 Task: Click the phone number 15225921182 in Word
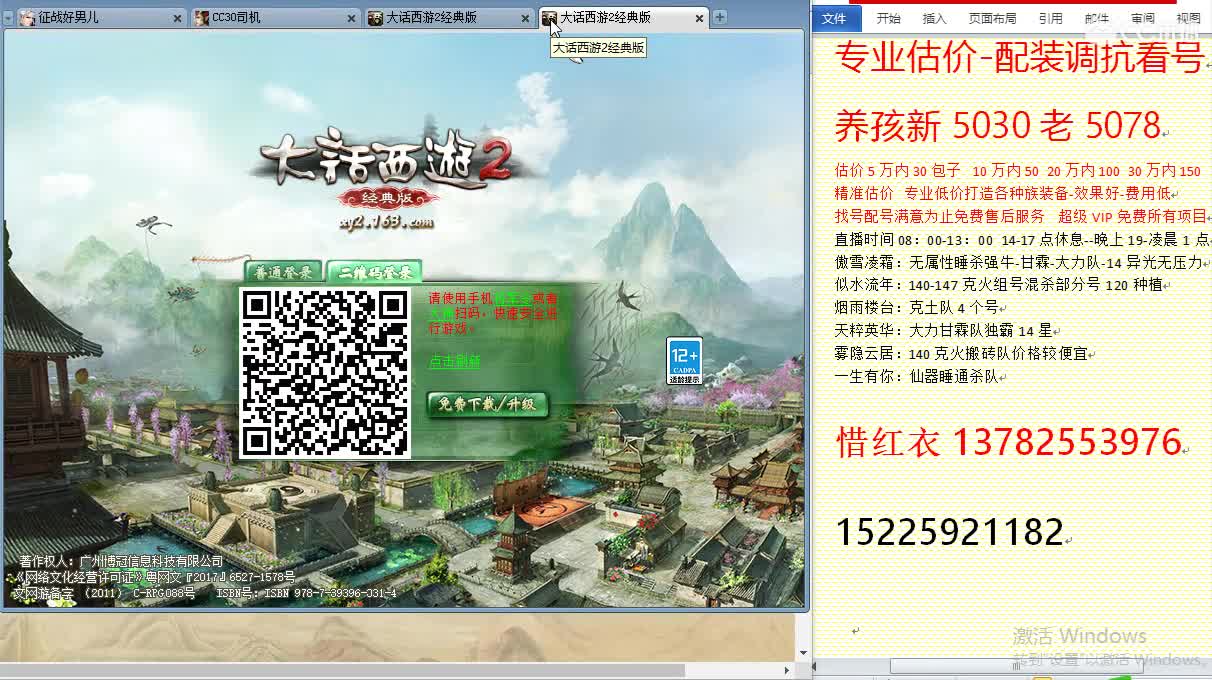pos(949,531)
